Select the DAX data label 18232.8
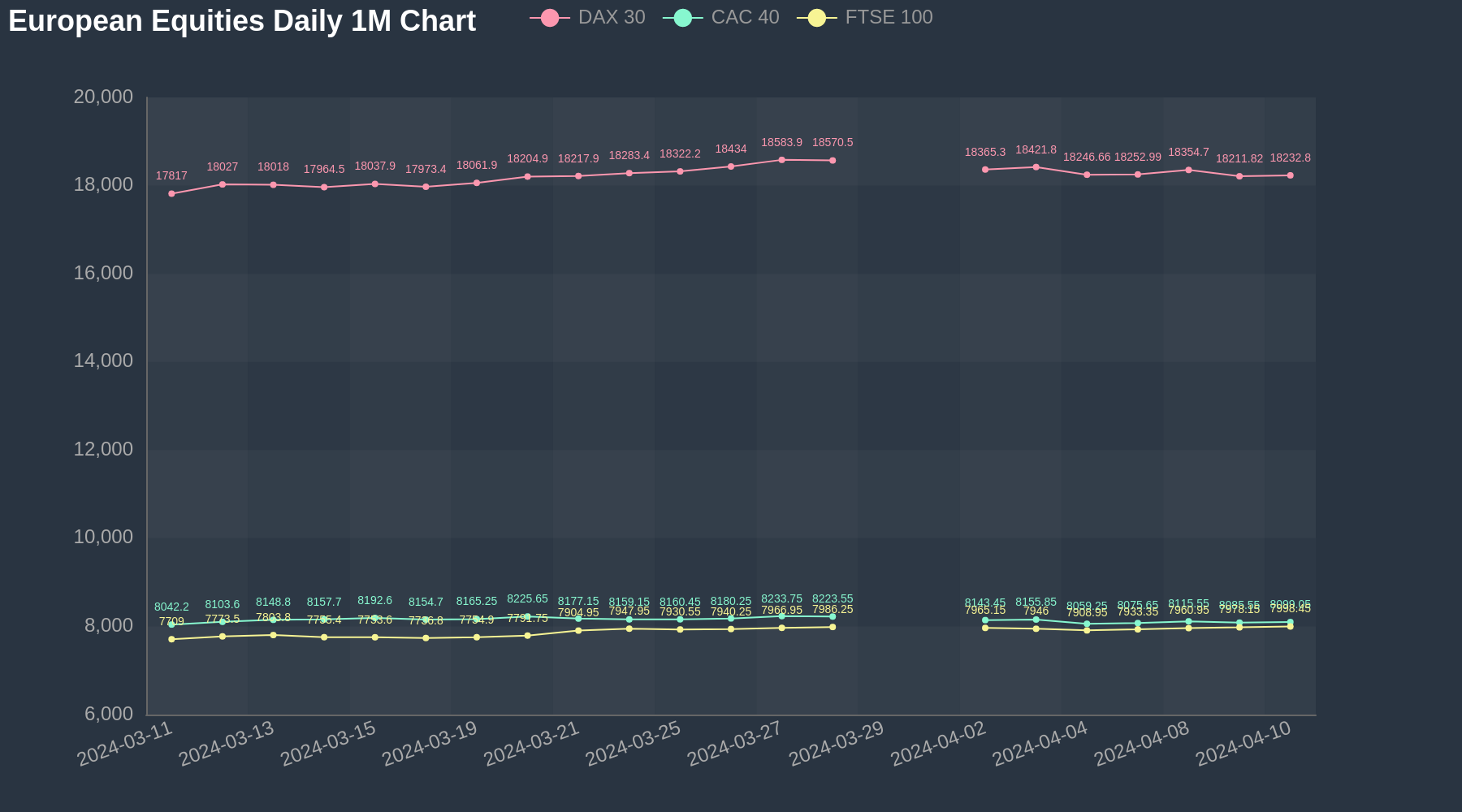This screenshot has height=812, width=1462. [x=1291, y=158]
